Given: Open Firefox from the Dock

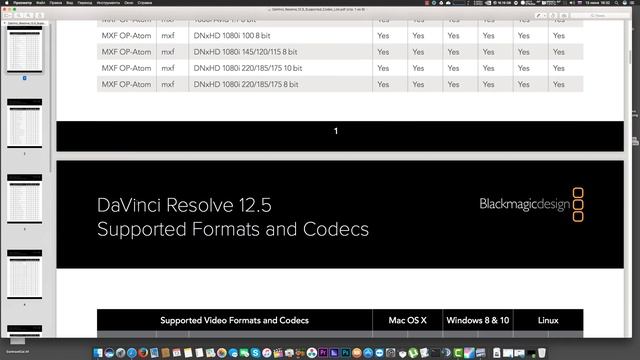Looking at the screenshot, I should click(x=143, y=353).
